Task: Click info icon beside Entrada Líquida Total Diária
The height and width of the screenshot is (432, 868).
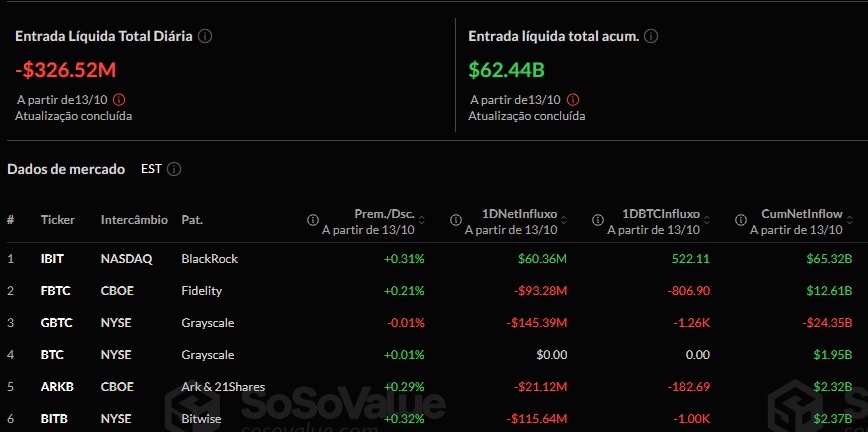Action: tap(205, 36)
